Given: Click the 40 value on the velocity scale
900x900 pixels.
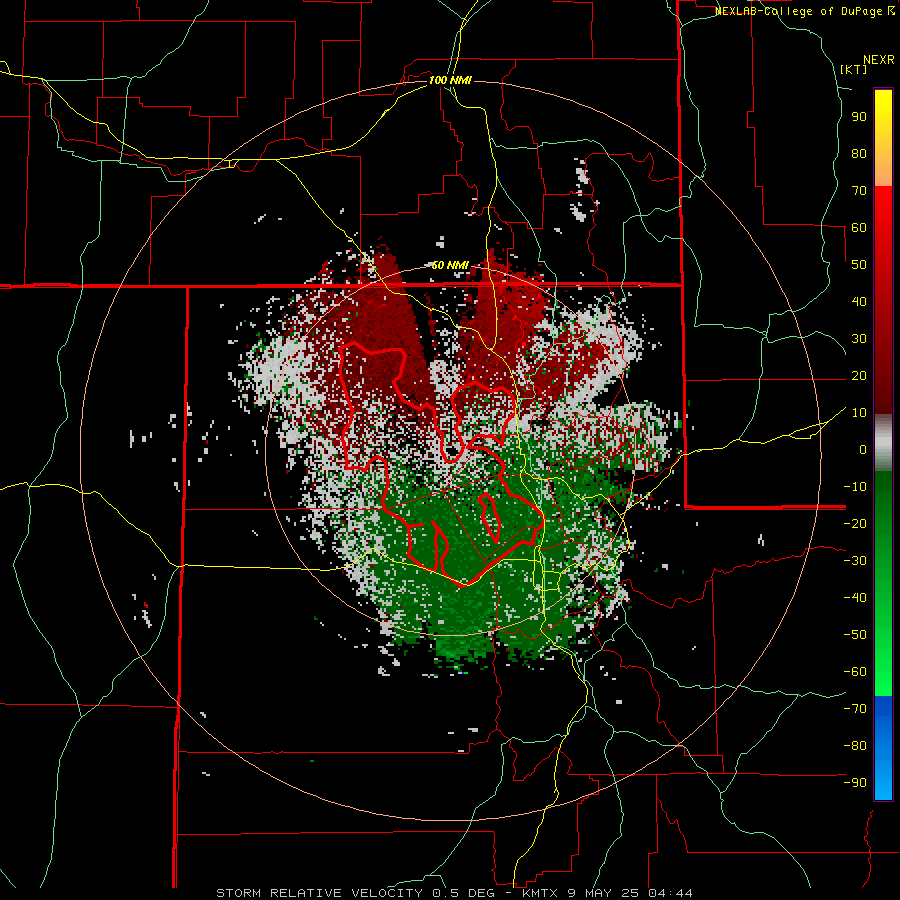Looking at the screenshot, I should tap(859, 301).
